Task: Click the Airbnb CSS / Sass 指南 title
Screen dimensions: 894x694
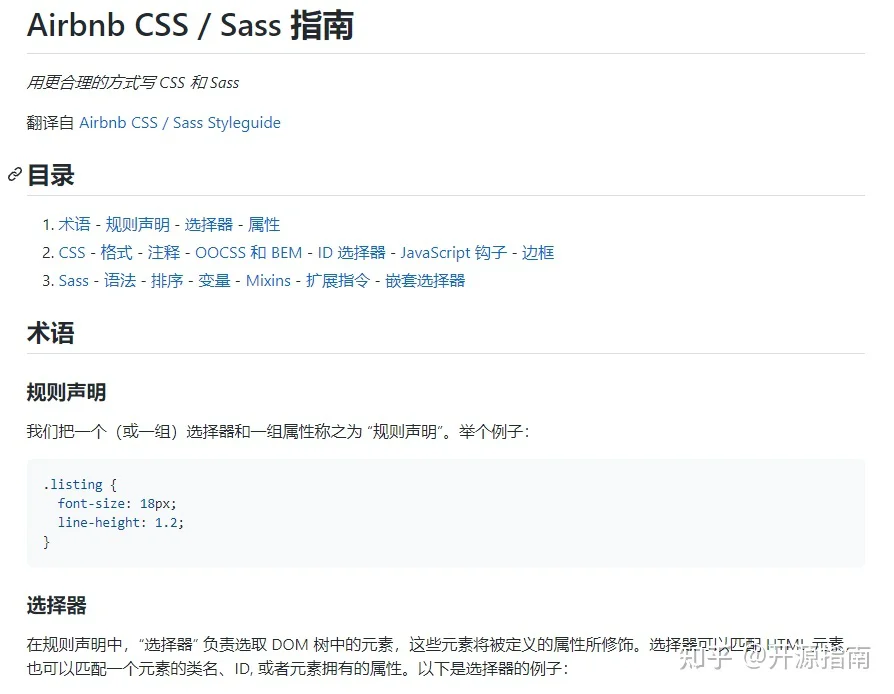Action: (x=190, y=25)
